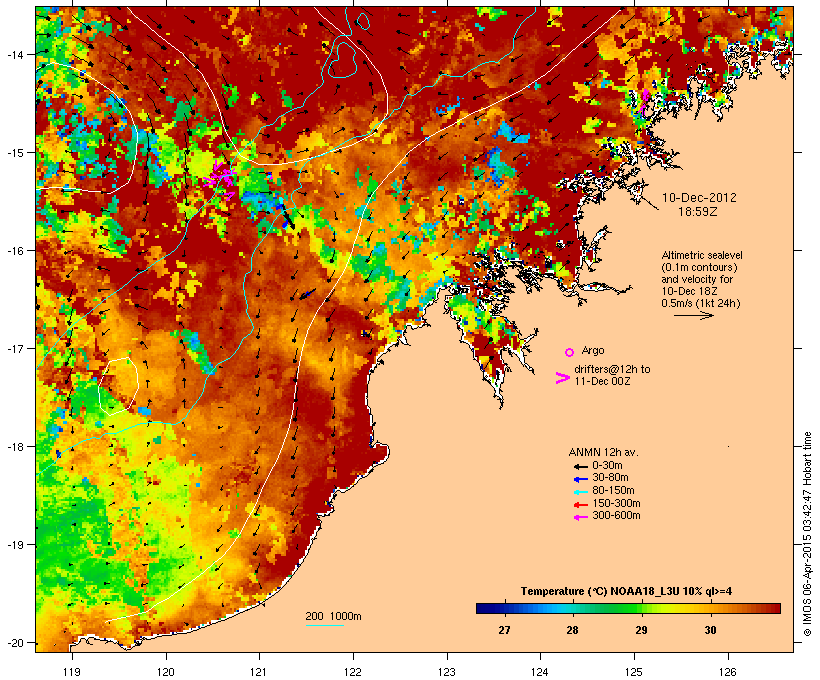Image resolution: width=820 pixels, height=680 pixels.
Task: Click the colorbar tick label 29
Action: 641,630
